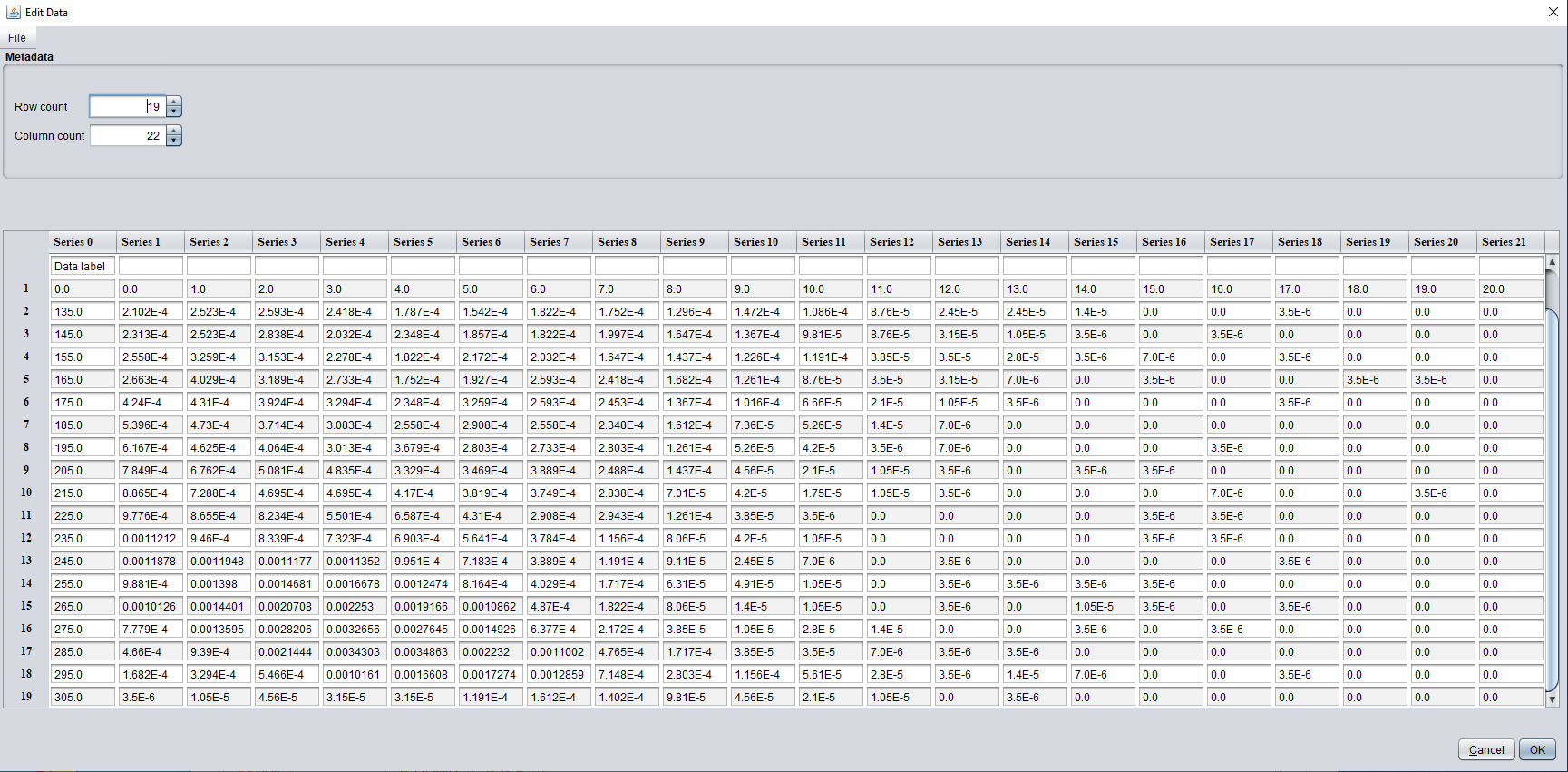Select cell '6.377E-4' in row 16
This screenshot has width=1568, height=772.
point(559,630)
